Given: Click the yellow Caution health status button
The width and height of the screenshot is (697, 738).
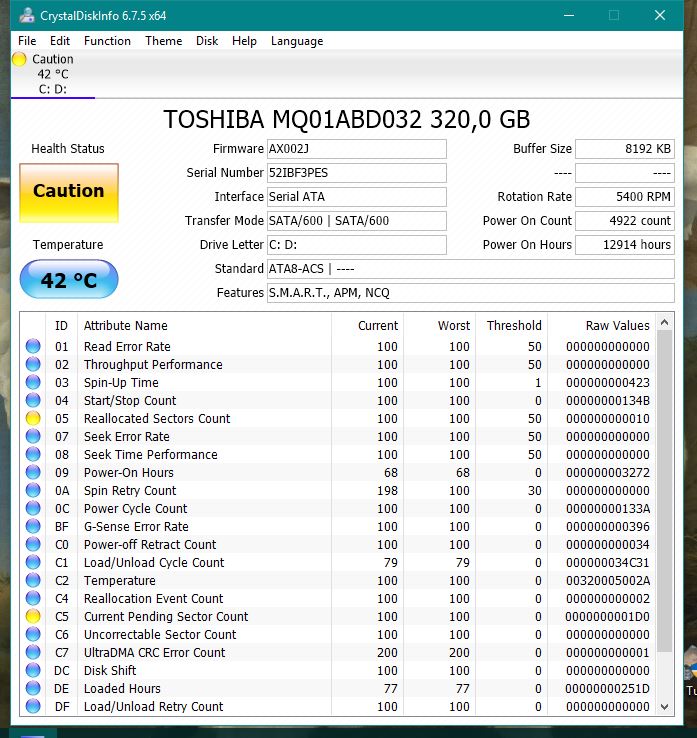Looking at the screenshot, I should [x=69, y=193].
